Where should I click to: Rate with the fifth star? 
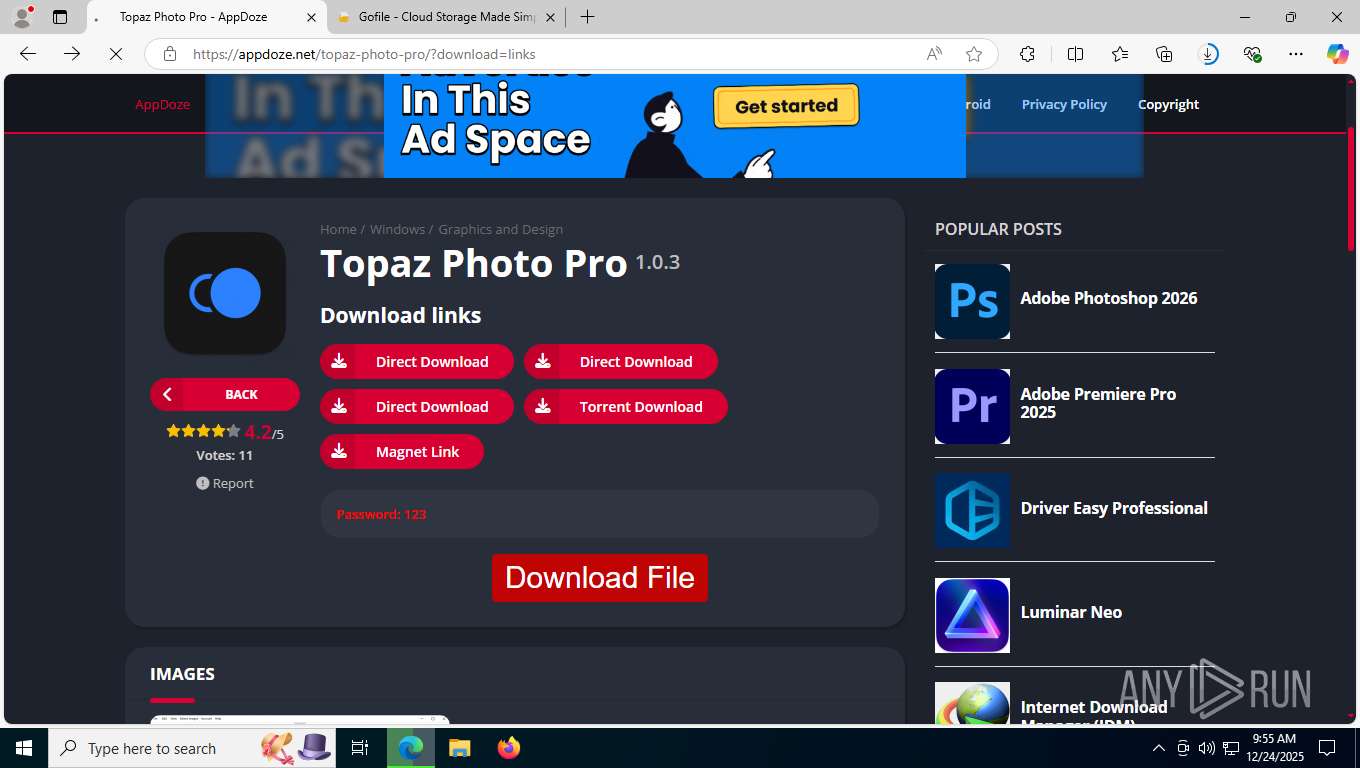(x=233, y=431)
